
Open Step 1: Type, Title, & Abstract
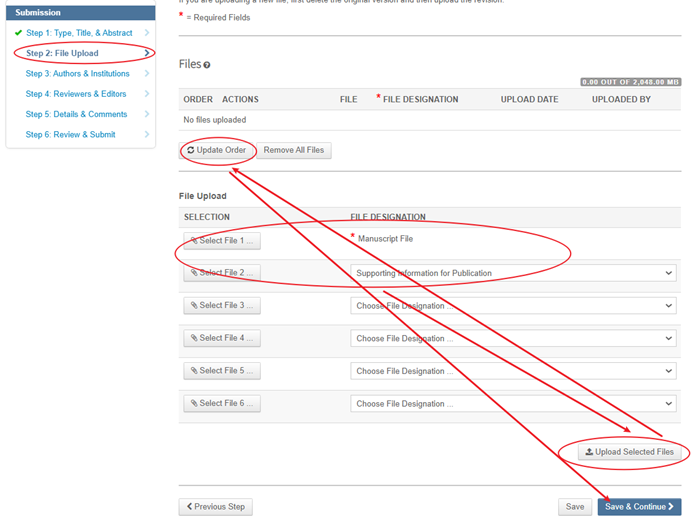(x=79, y=33)
